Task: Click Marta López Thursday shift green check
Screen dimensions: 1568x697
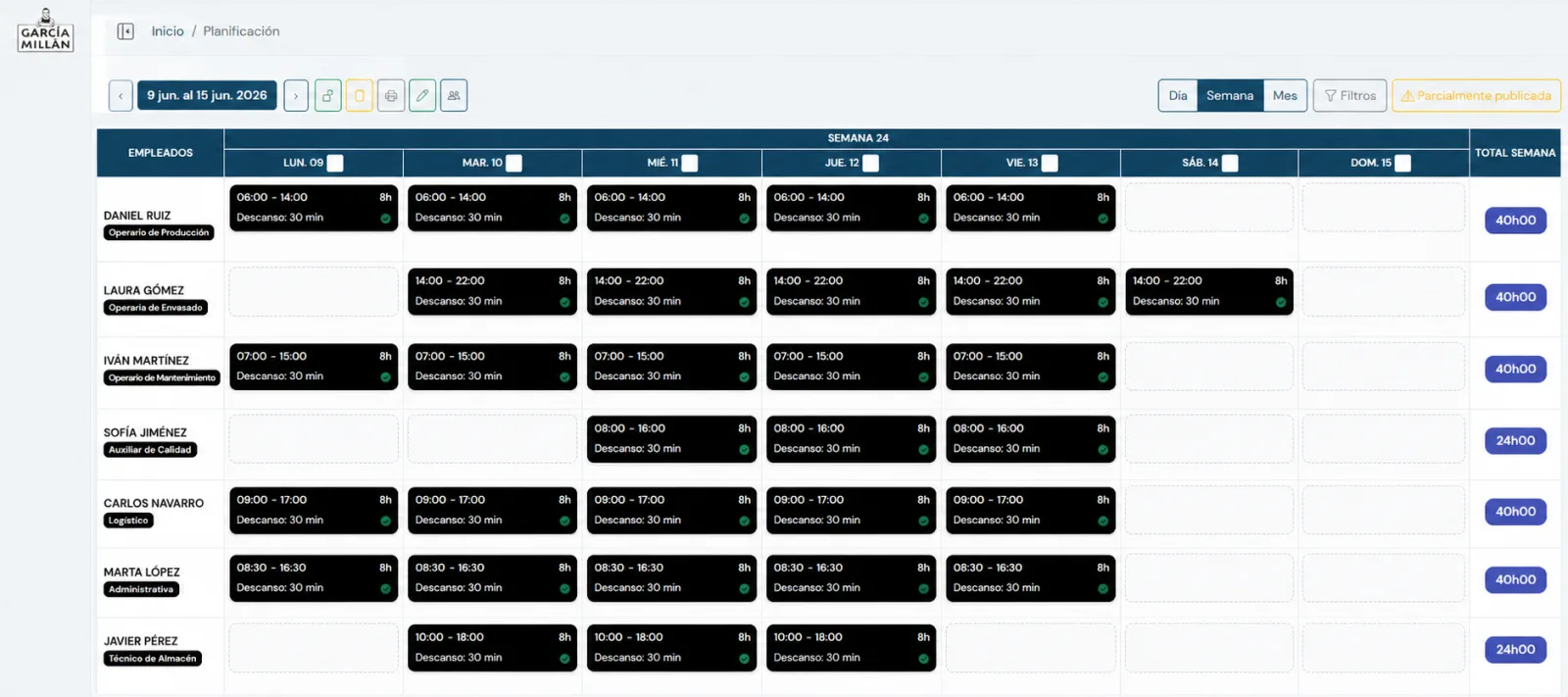Action: [923, 589]
